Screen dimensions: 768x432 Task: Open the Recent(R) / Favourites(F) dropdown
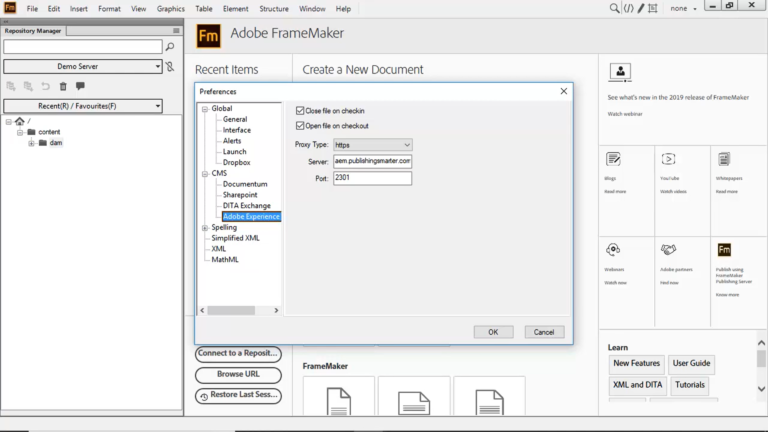point(83,106)
